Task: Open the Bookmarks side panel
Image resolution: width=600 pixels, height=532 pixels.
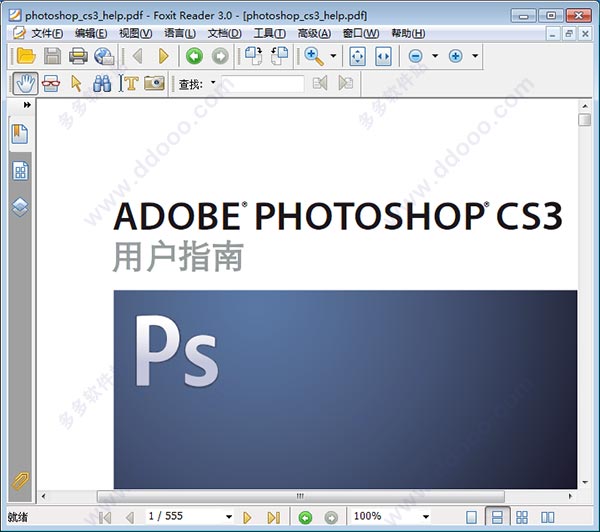Action: (x=20, y=134)
